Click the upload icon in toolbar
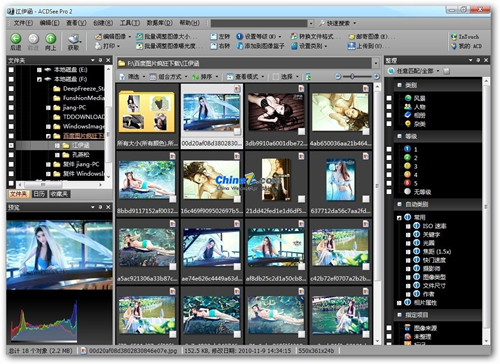This screenshot has width=500, height=364. [x=351, y=46]
